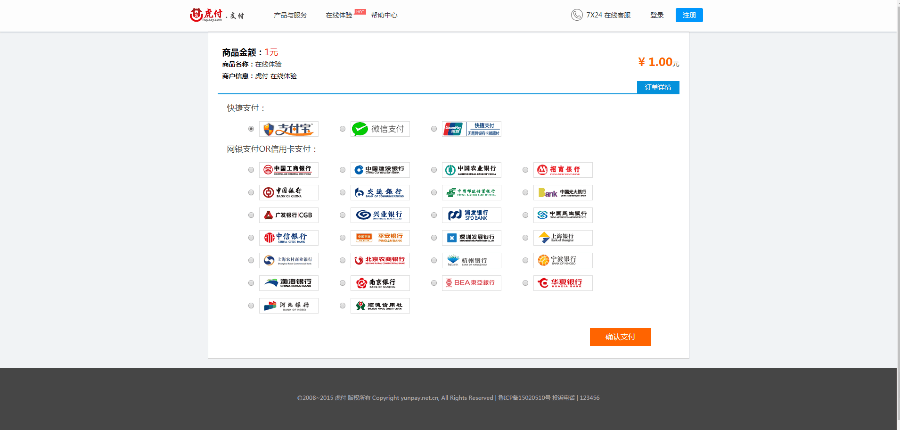The image size is (900, 430).
Task: Click the 虎付 logo in header
Action: click(x=217, y=15)
